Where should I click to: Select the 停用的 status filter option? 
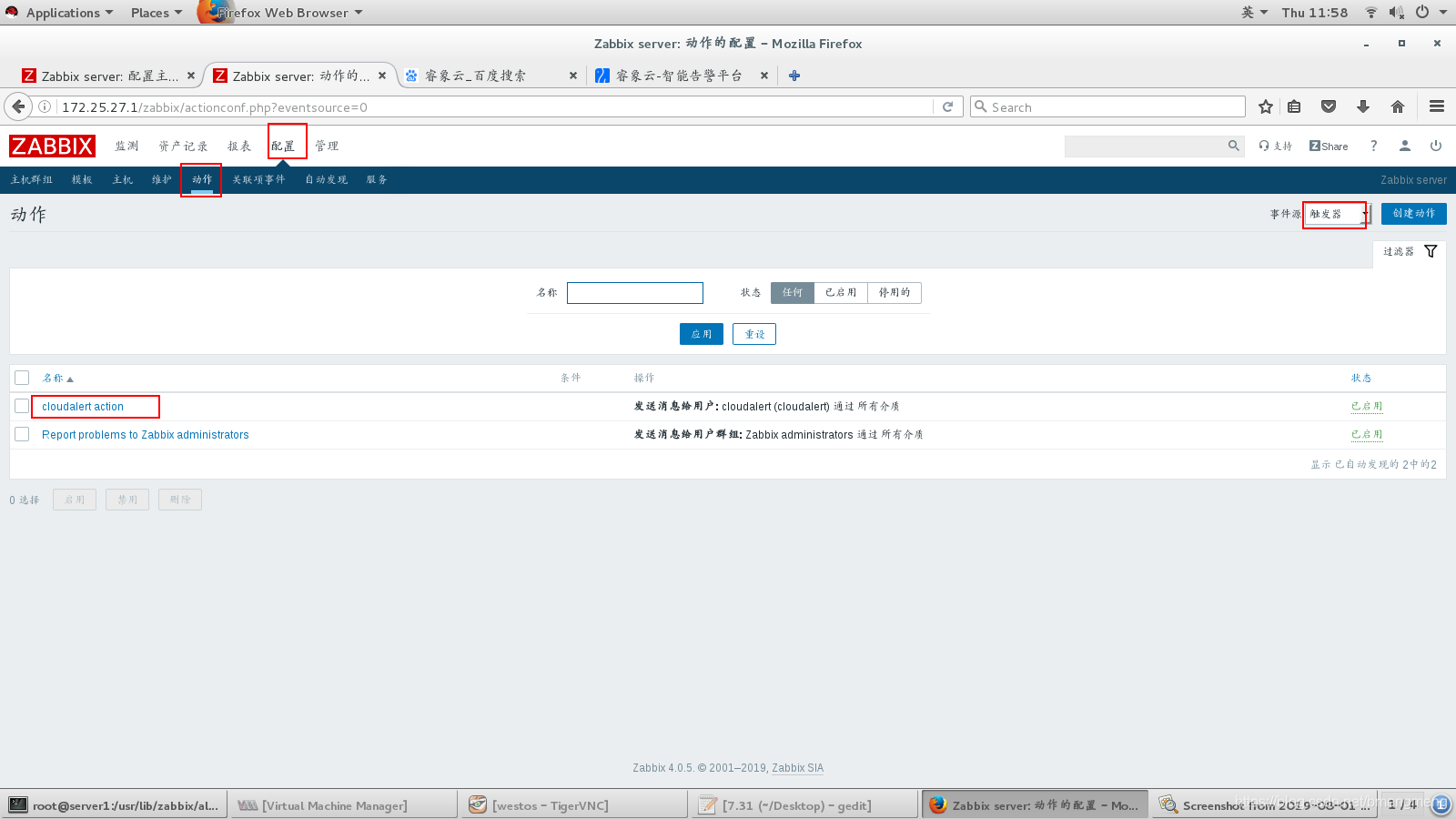[x=895, y=292]
